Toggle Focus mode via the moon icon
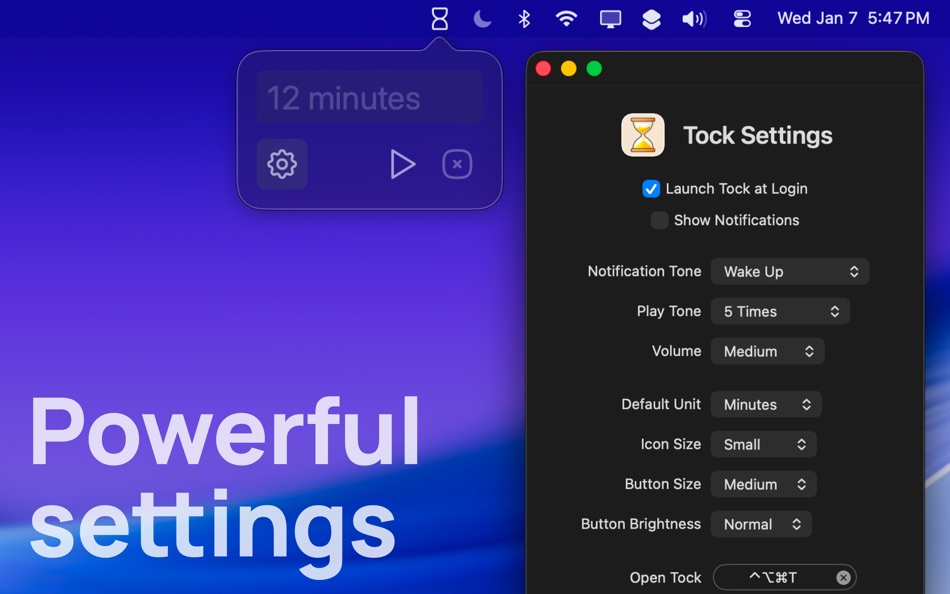 coord(481,17)
